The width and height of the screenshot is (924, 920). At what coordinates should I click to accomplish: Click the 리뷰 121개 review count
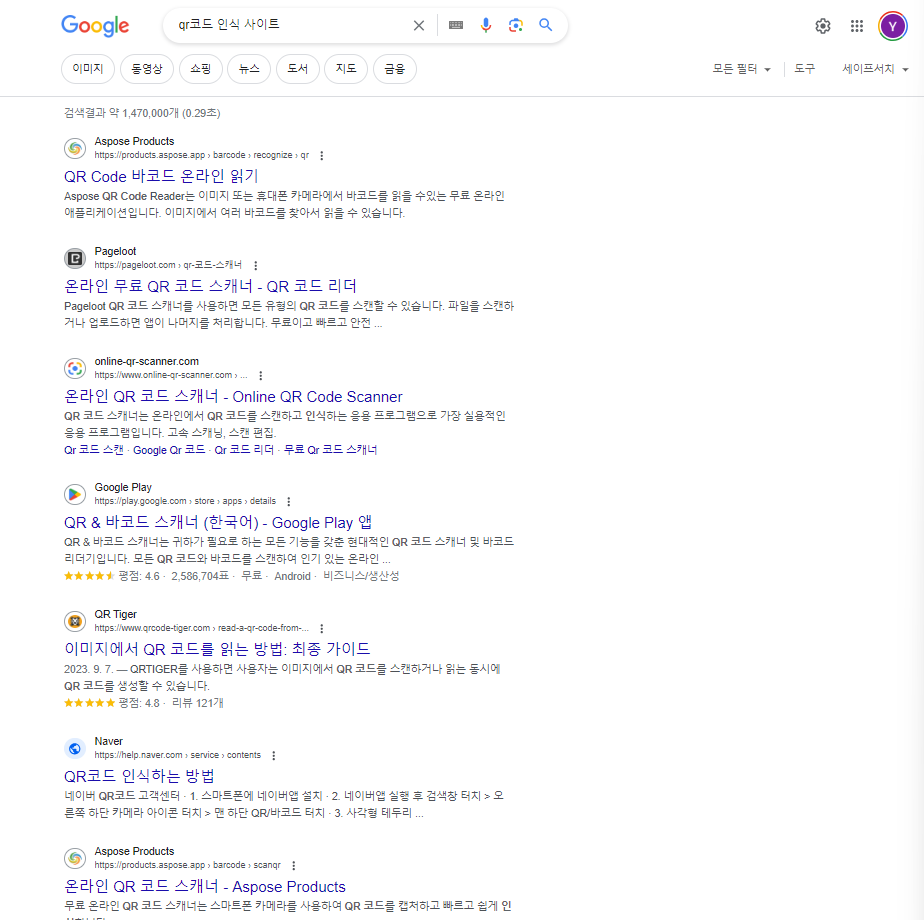(198, 703)
